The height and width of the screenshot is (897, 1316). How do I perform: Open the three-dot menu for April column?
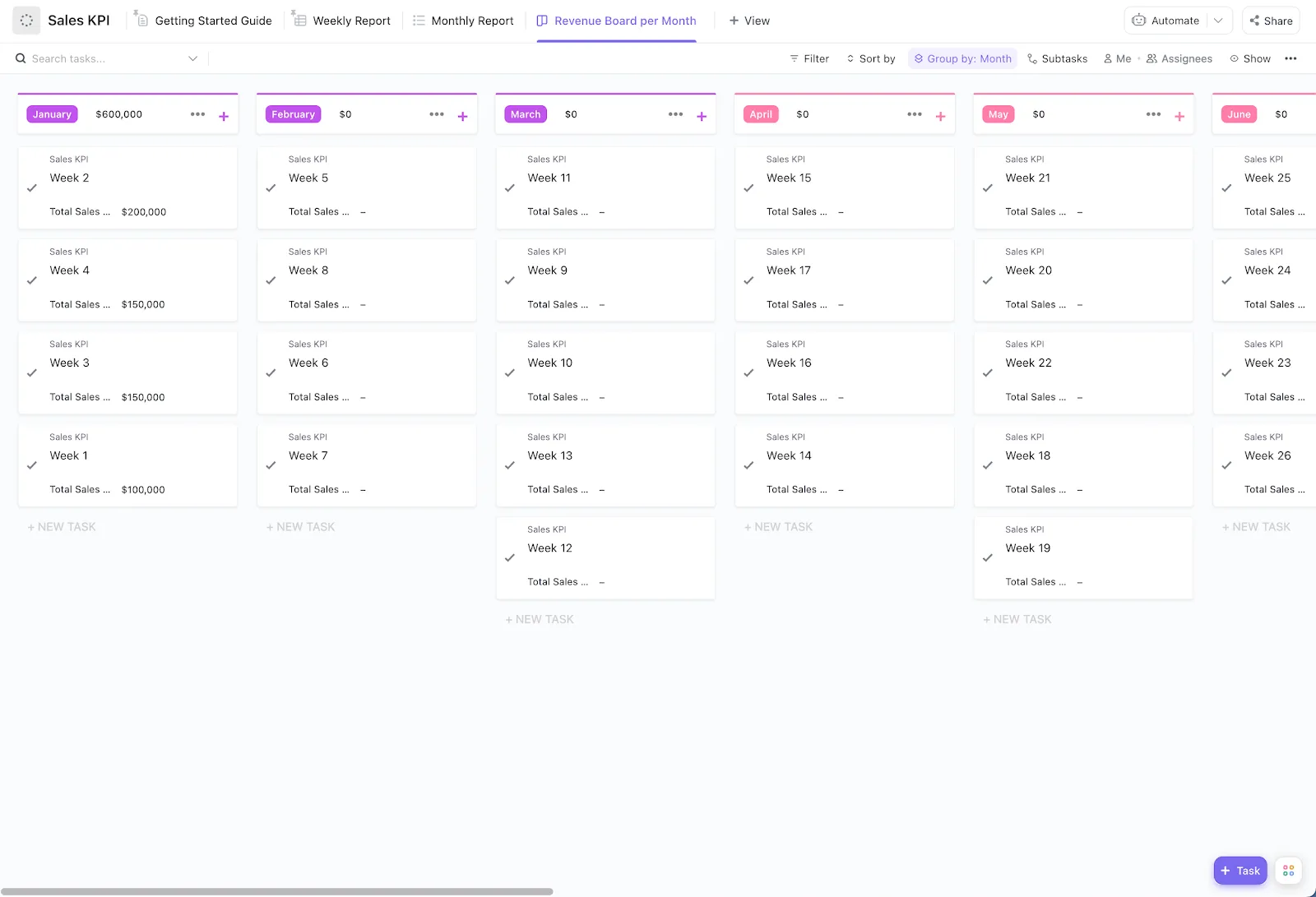915,114
